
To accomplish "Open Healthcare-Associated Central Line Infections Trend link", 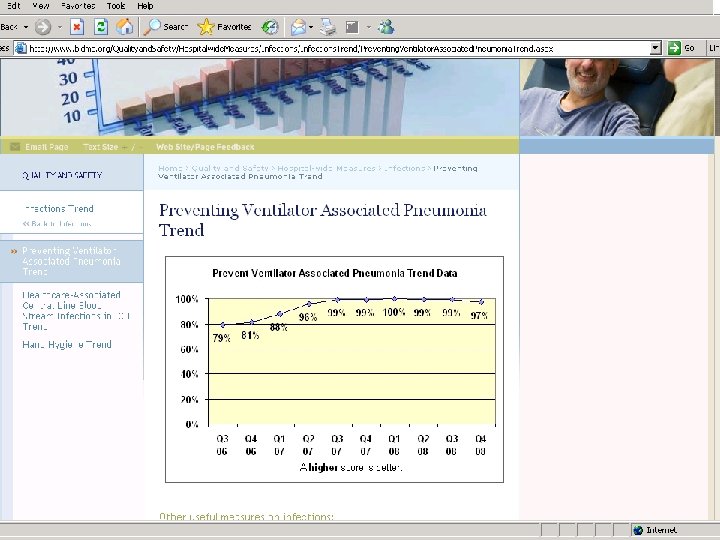I will pyautogui.click(x=76, y=310).
